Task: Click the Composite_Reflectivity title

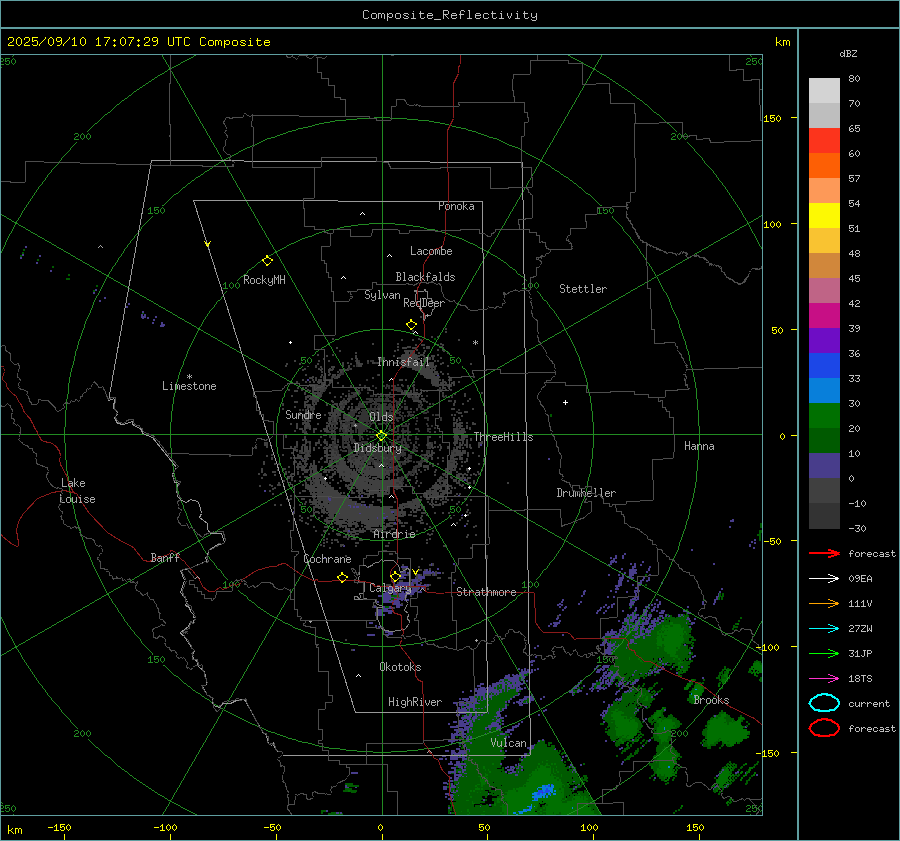Action: pyautogui.click(x=450, y=15)
